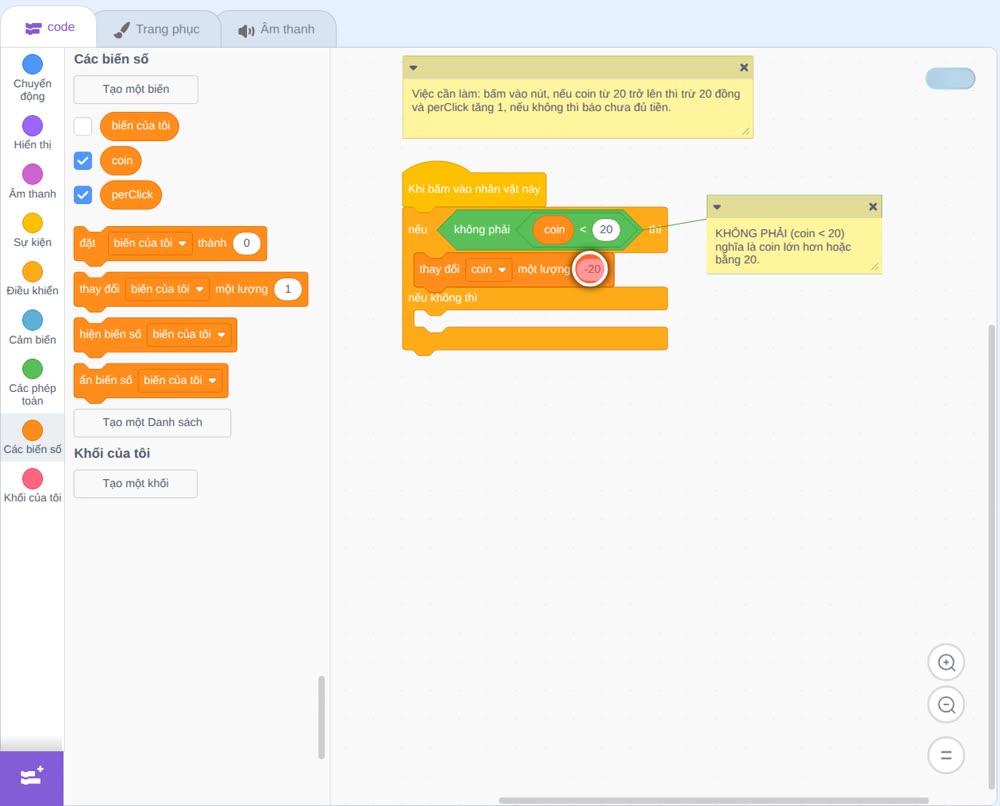Image resolution: width=1000 pixels, height=806 pixels.
Task: Open the add extension button
Action: [32, 778]
